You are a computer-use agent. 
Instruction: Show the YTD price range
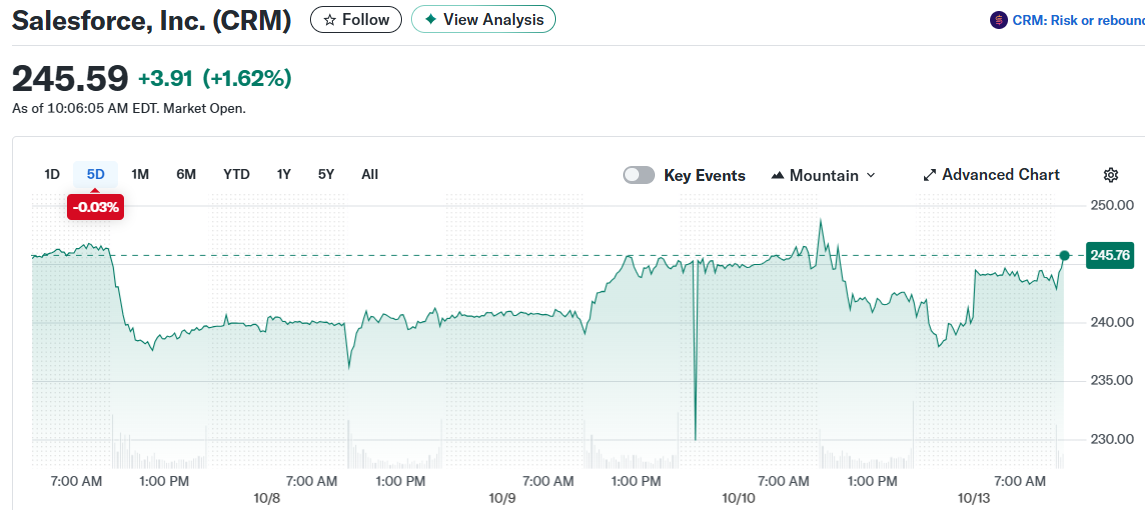[x=236, y=174]
